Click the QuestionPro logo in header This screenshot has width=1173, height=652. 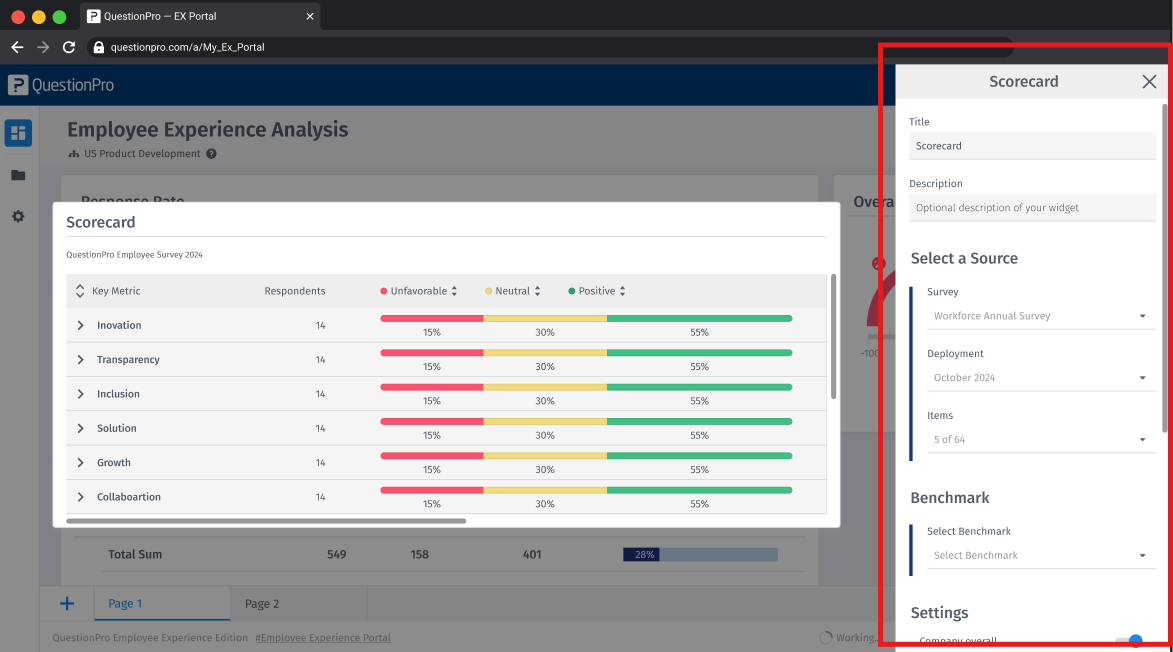[61, 86]
